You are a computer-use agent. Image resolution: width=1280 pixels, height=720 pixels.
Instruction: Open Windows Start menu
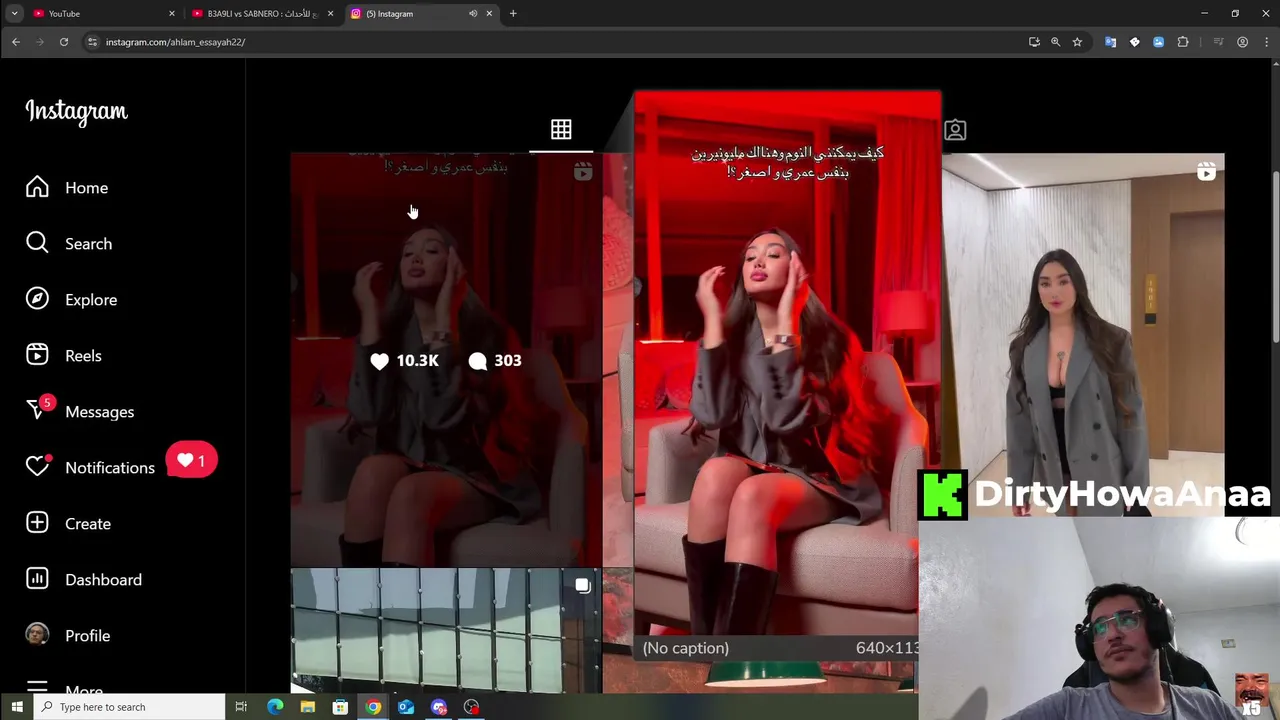click(17, 707)
